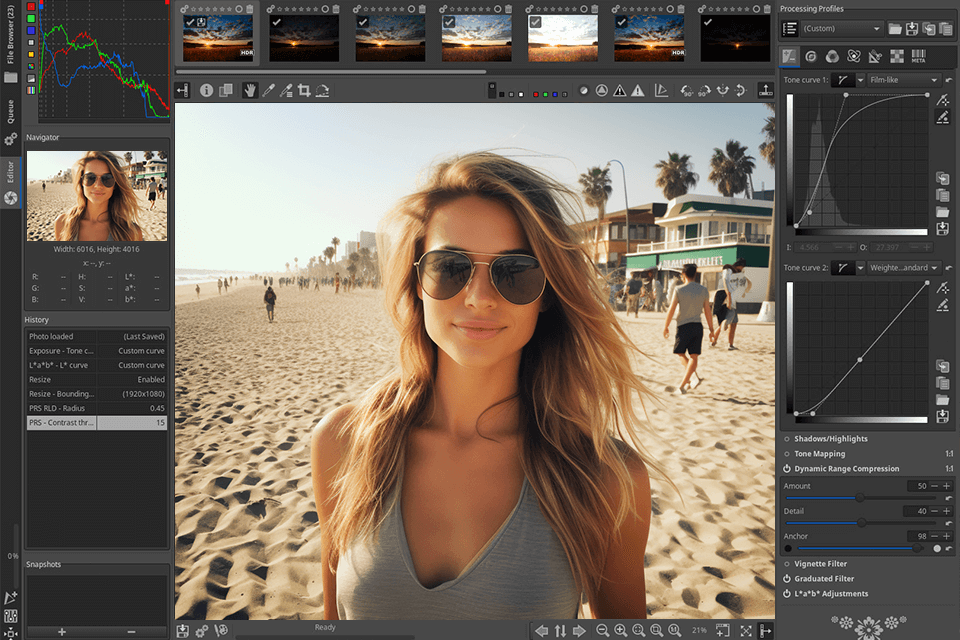Pick the white balance eyedropper tool

coord(268,91)
